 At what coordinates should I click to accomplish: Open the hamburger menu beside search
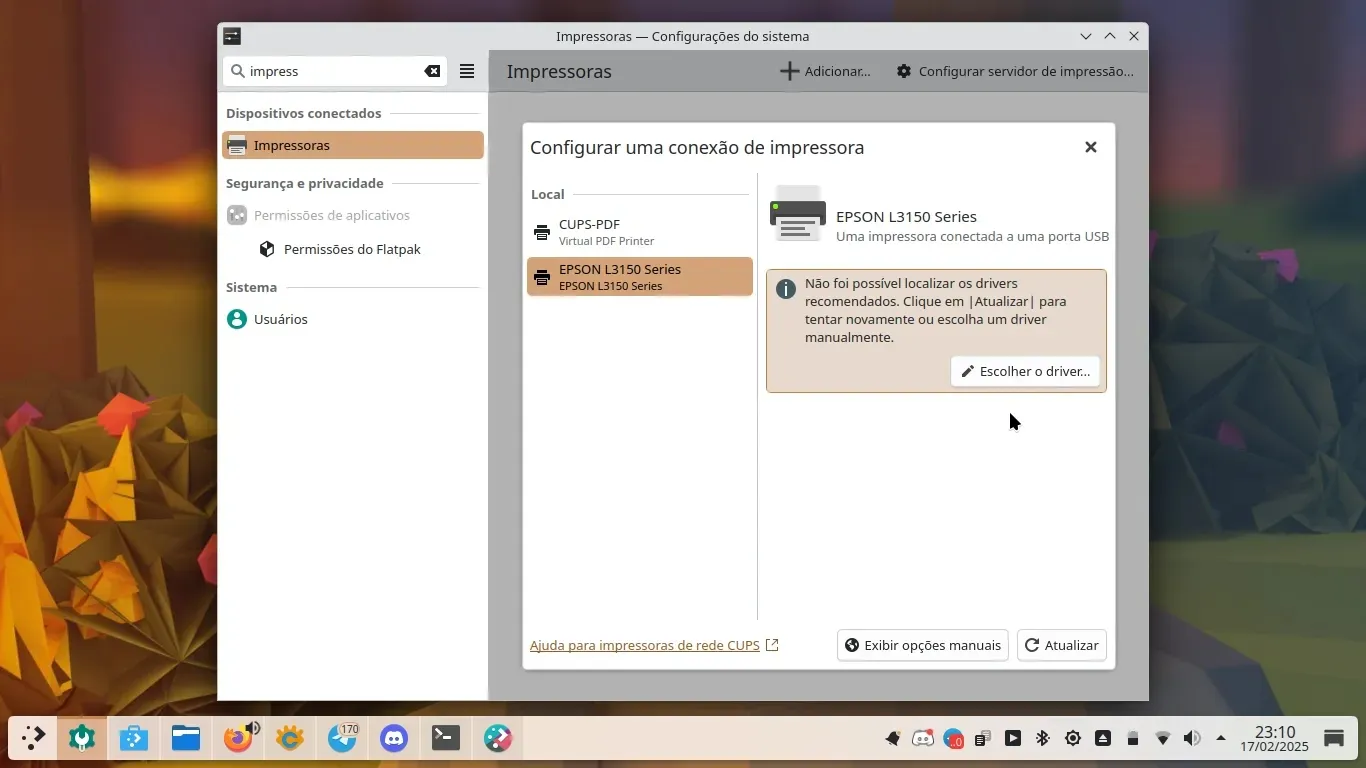pos(467,71)
